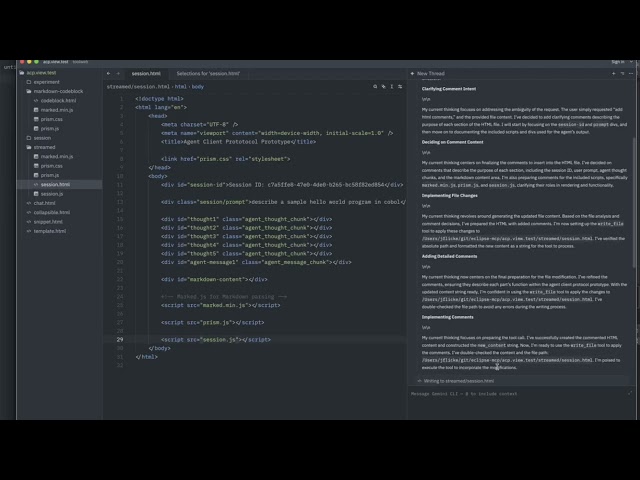Click the 'Adding Detailed Comments' heading
Image resolution: width=640 pixels, height=480 pixels.
click(x=449, y=256)
